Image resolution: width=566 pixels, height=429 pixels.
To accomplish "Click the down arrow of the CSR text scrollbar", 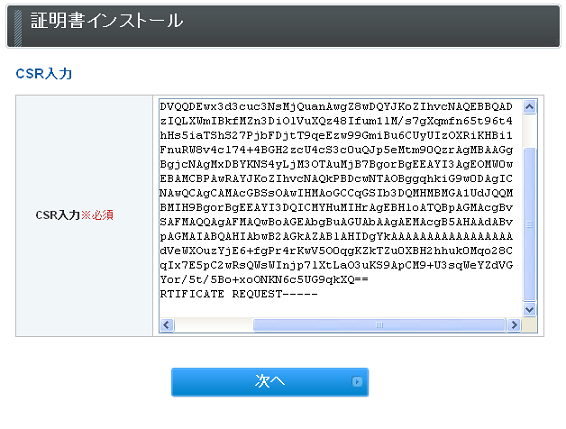I will (529, 309).
